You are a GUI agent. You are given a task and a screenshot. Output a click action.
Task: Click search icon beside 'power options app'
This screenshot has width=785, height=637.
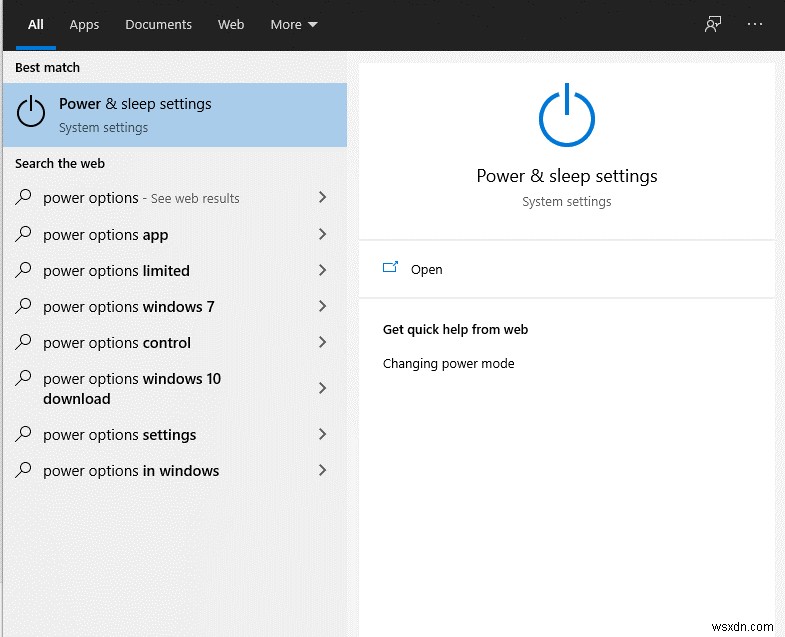pyautogui.click(x=23, y=234)
